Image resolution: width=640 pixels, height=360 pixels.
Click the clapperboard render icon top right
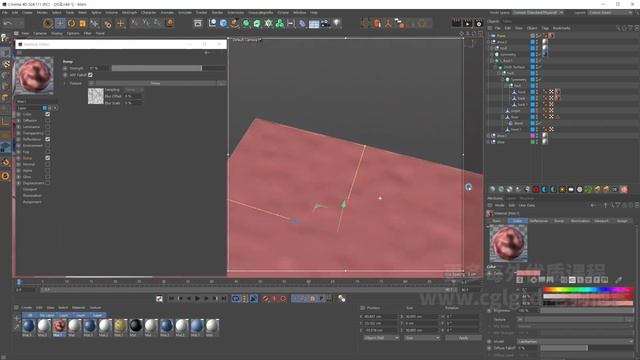tap(456, 23)
